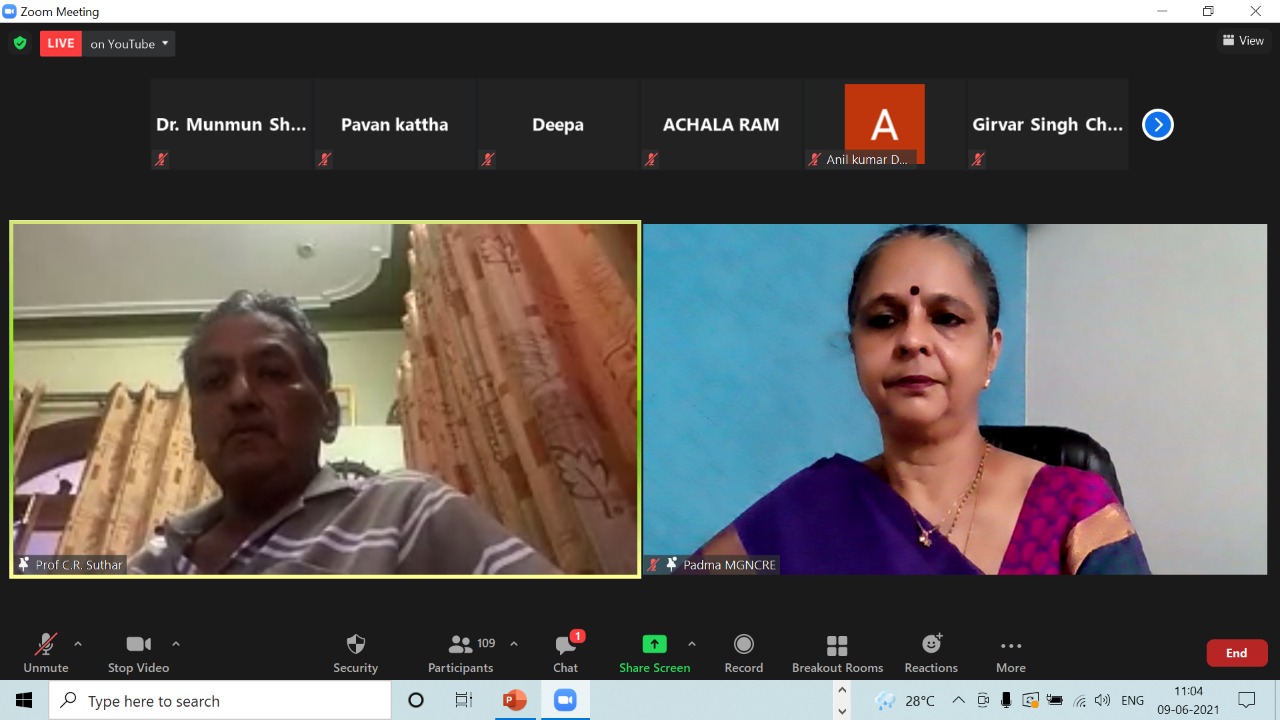Click Prof C.R. Suthar video panel

coord(325,399)
